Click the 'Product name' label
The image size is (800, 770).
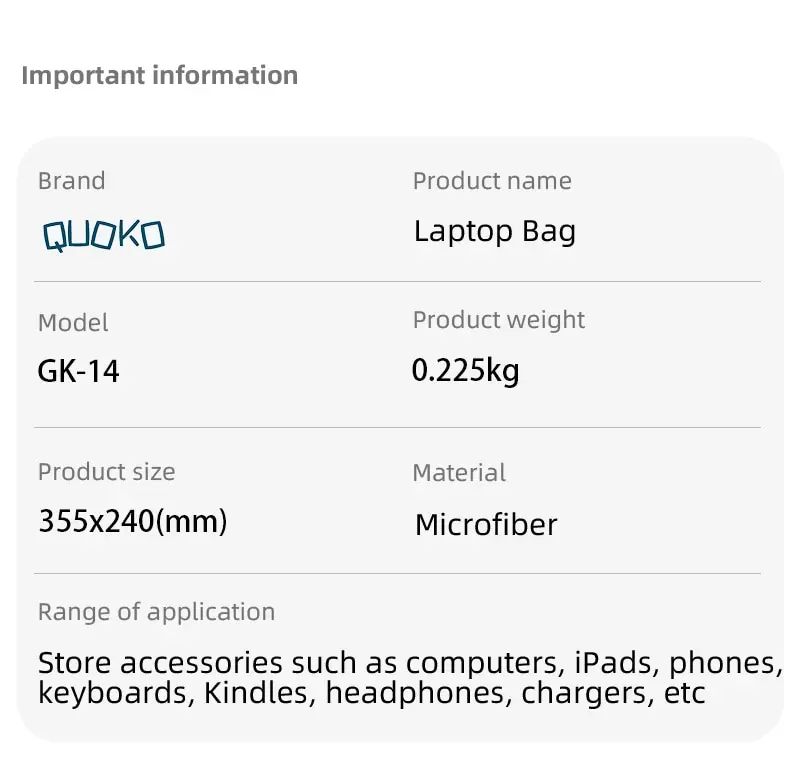[492, 181]
